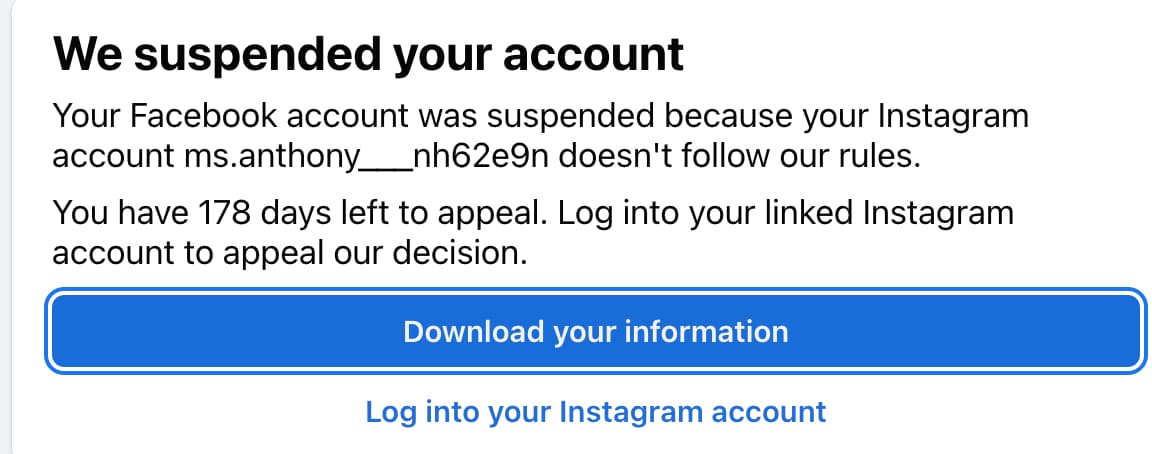Screen dimensions: 1152x454
Task: Click the Download your information button
Action: coord(595,331)
